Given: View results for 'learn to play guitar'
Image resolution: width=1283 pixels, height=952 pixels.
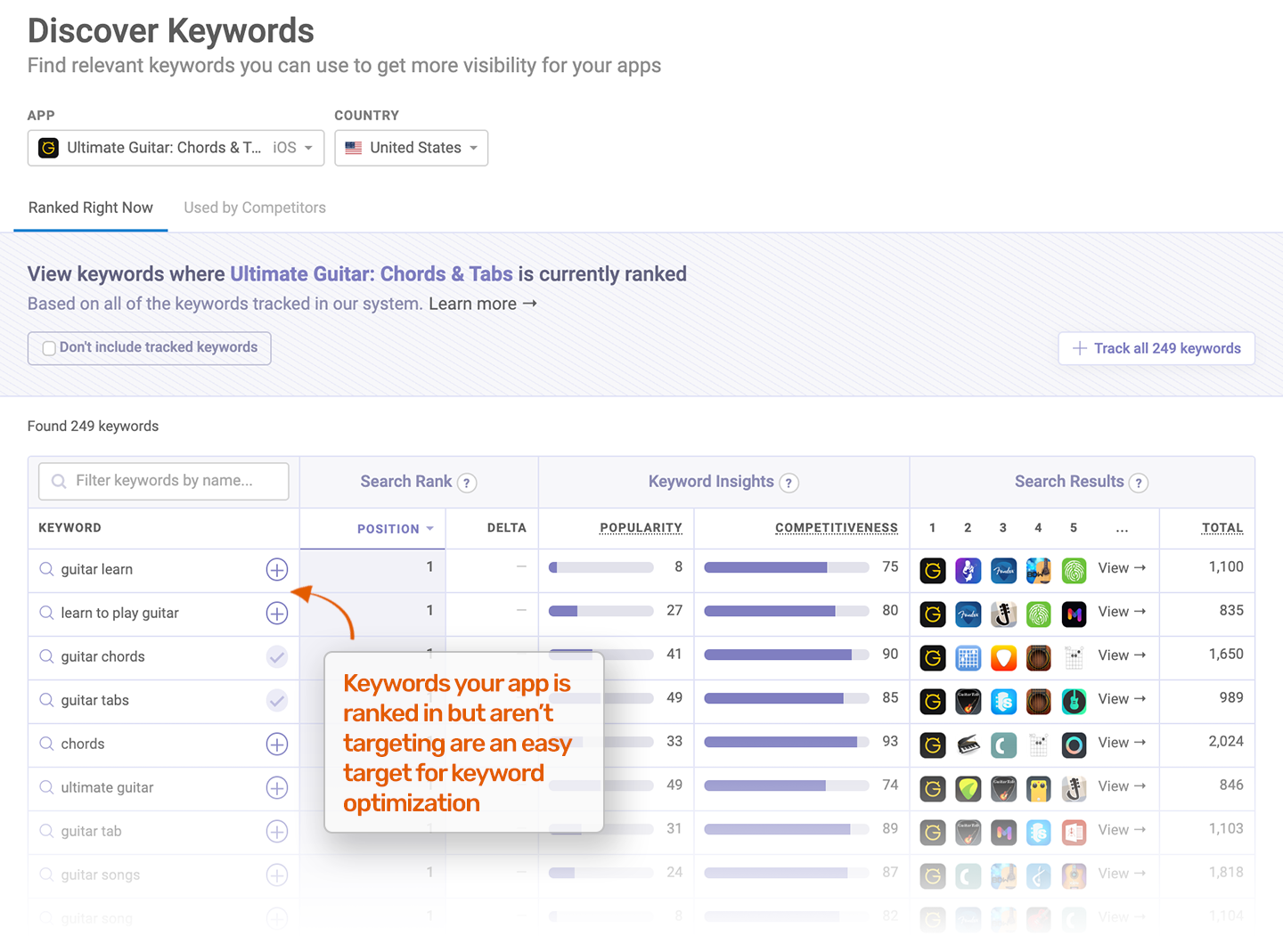Looking at the screenshot, I should 1122,612.
